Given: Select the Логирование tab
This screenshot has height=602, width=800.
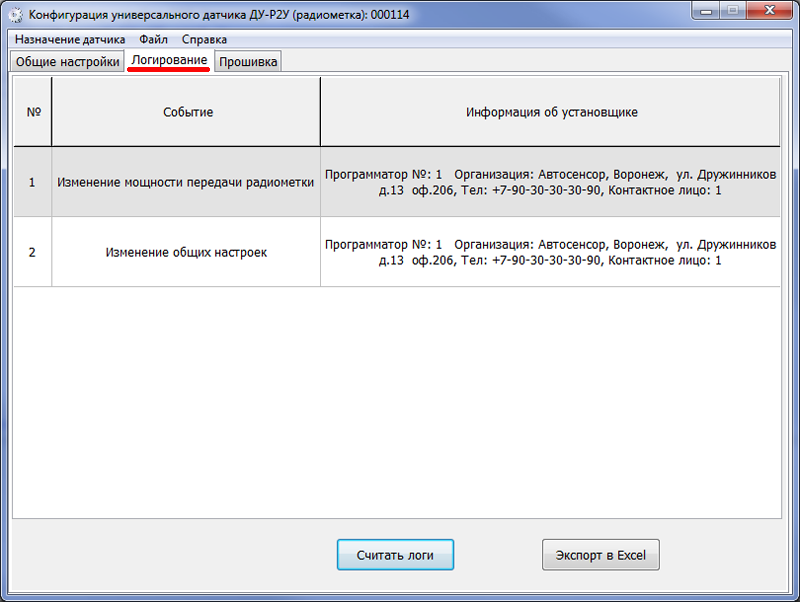Looking at the screenshot, I should coord(169,60).
